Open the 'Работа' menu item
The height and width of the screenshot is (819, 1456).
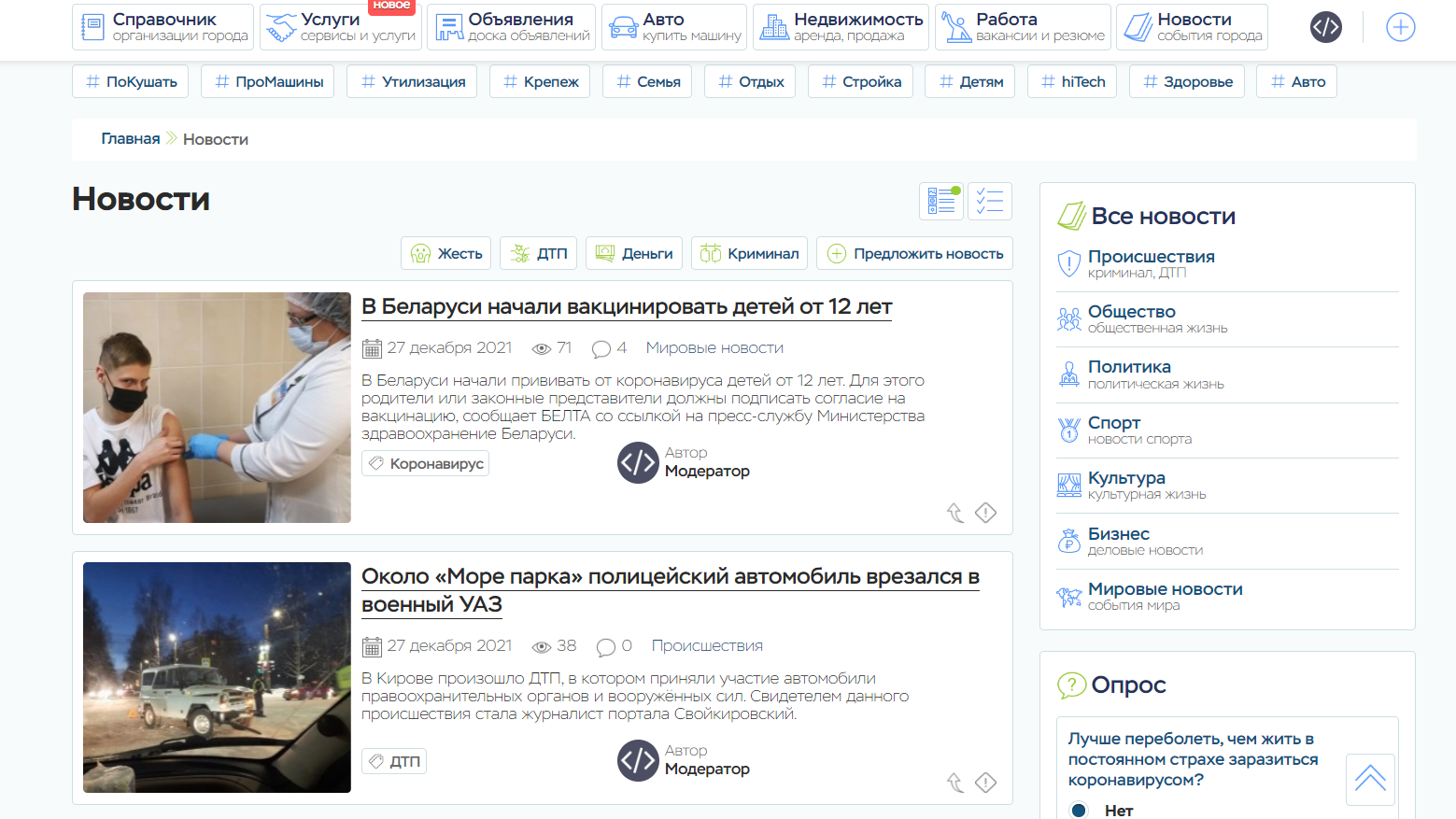point(1023,27)
